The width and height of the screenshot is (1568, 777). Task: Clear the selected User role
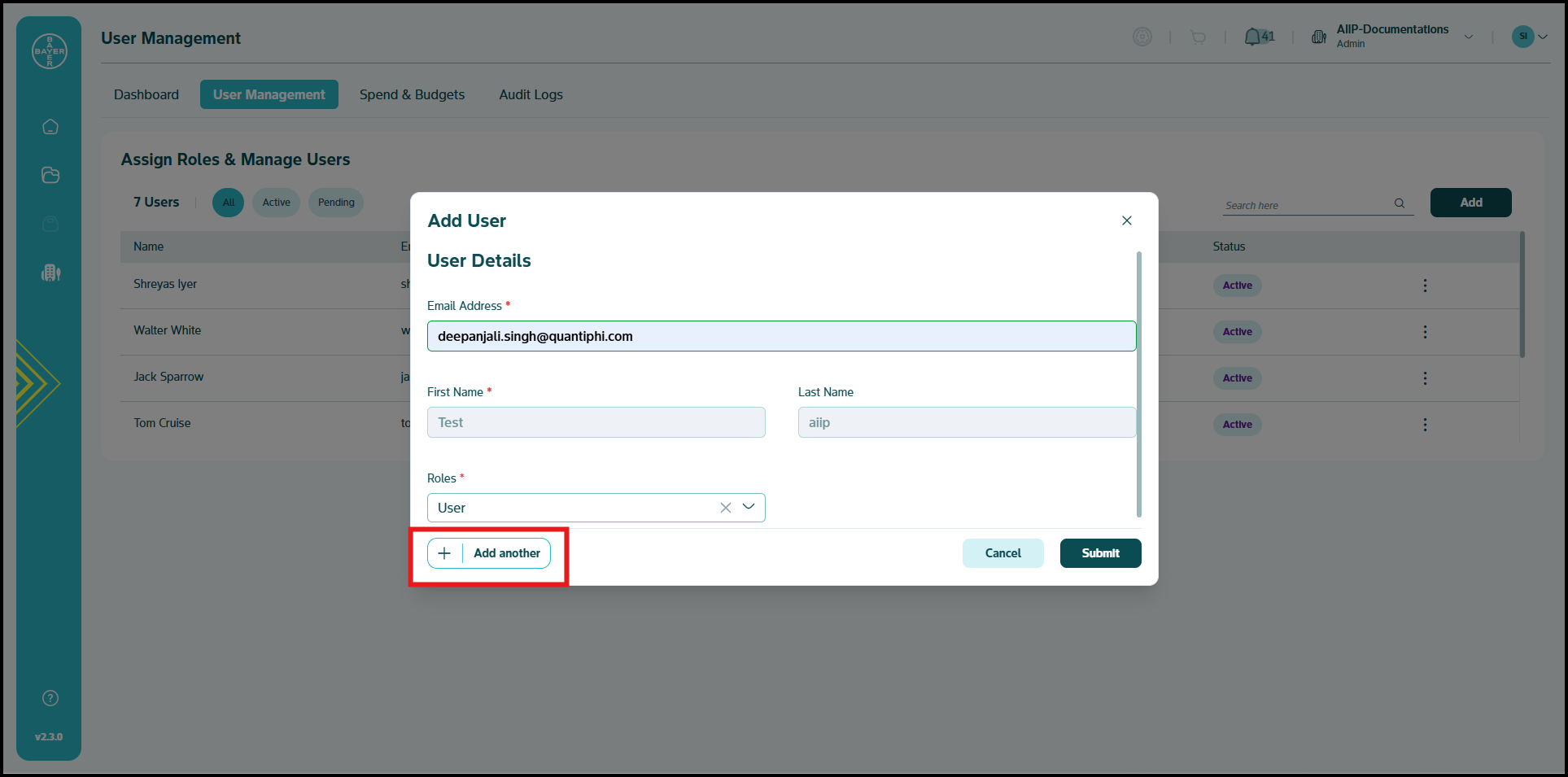click(x=725, y=508)
